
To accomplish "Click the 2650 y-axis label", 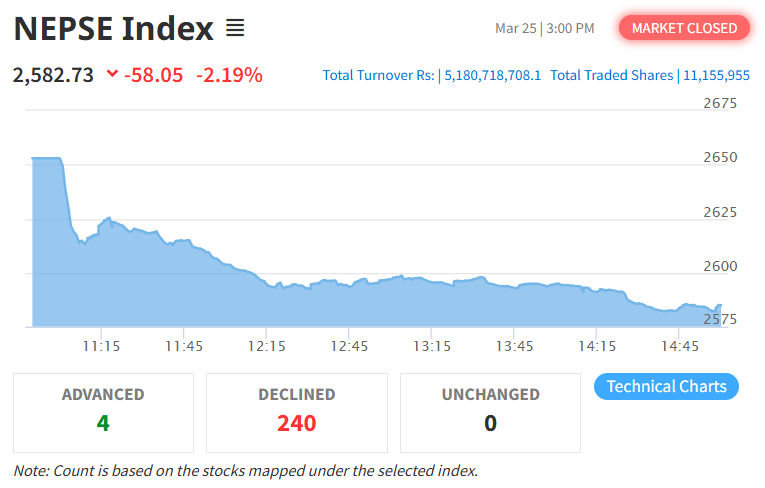I will pyautogui.click(x=720, y=158).
